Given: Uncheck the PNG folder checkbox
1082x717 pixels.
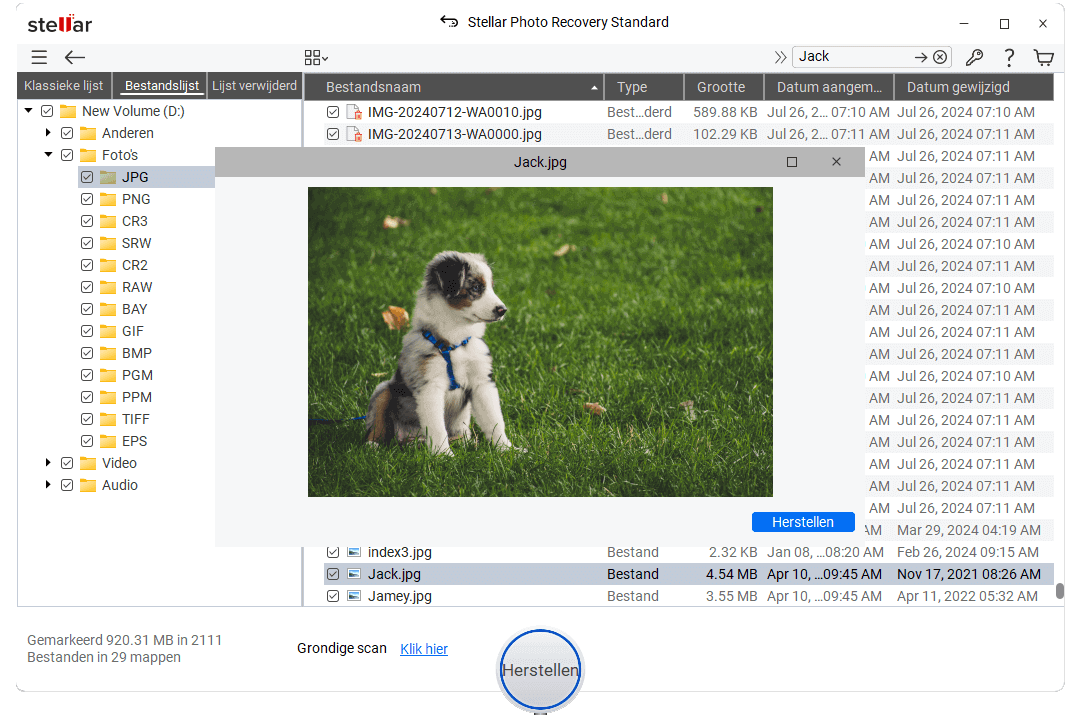Looking at the screenshot, I should pos(87,199).
